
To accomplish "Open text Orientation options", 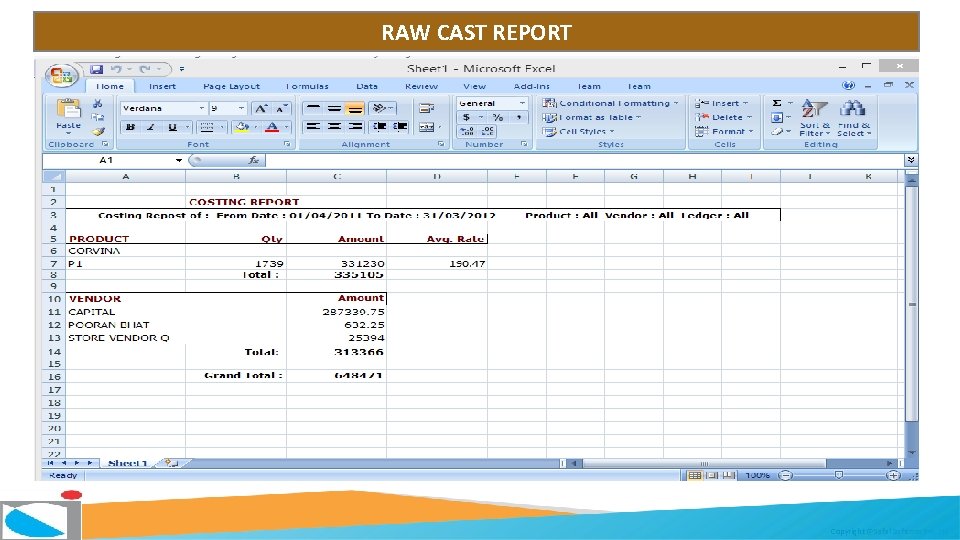I will pyautogui.click(x=382, y=108).
